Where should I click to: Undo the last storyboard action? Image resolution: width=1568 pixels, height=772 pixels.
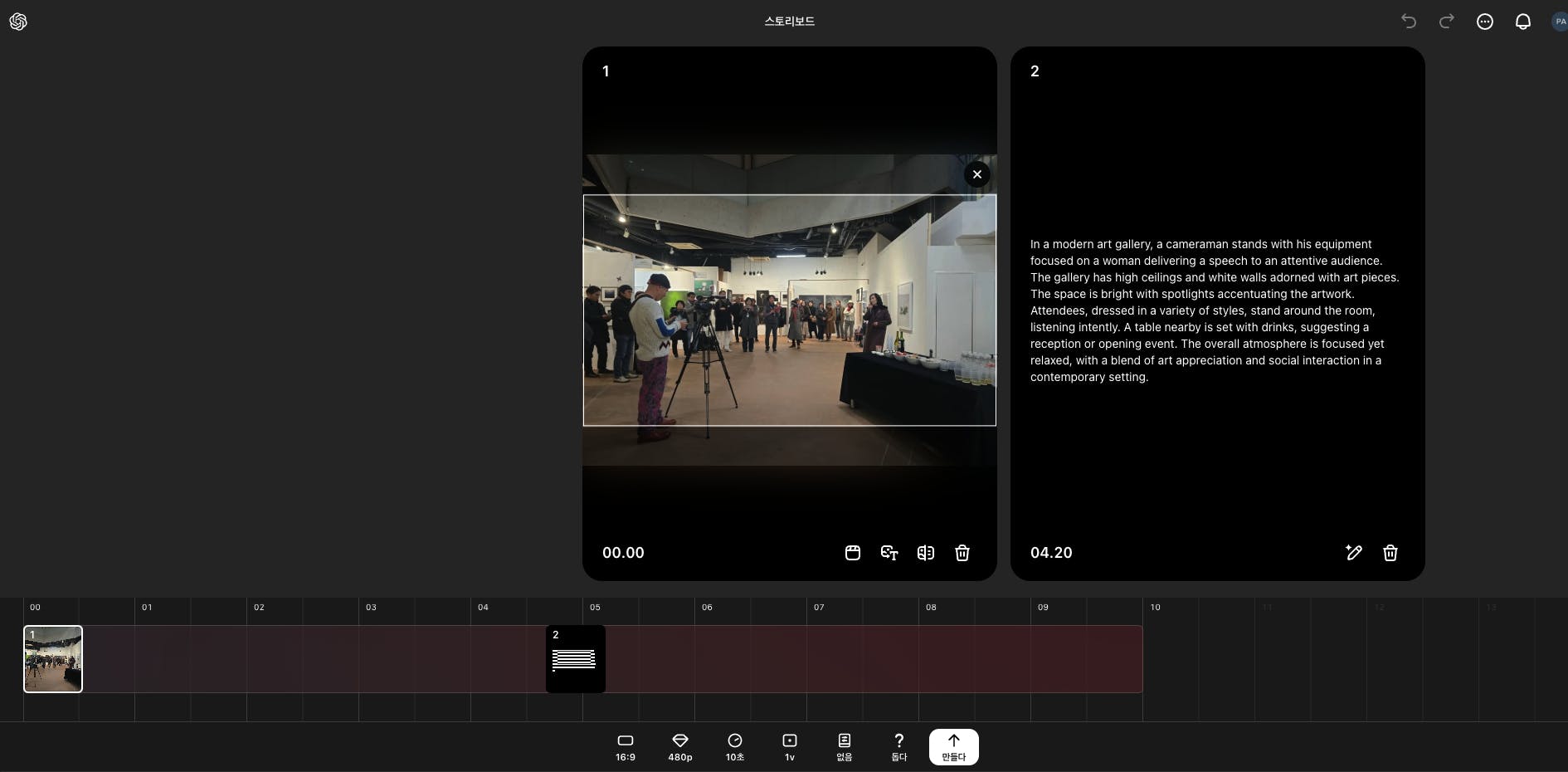1409,22
